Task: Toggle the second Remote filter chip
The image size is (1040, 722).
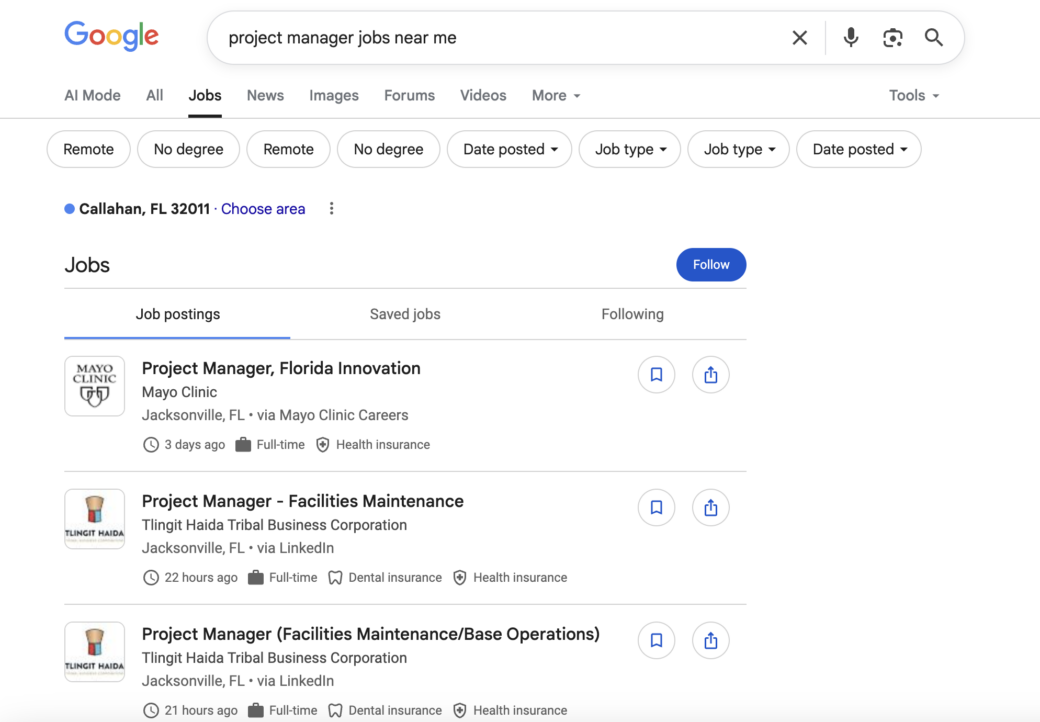Action: click(x=289, y=149)
